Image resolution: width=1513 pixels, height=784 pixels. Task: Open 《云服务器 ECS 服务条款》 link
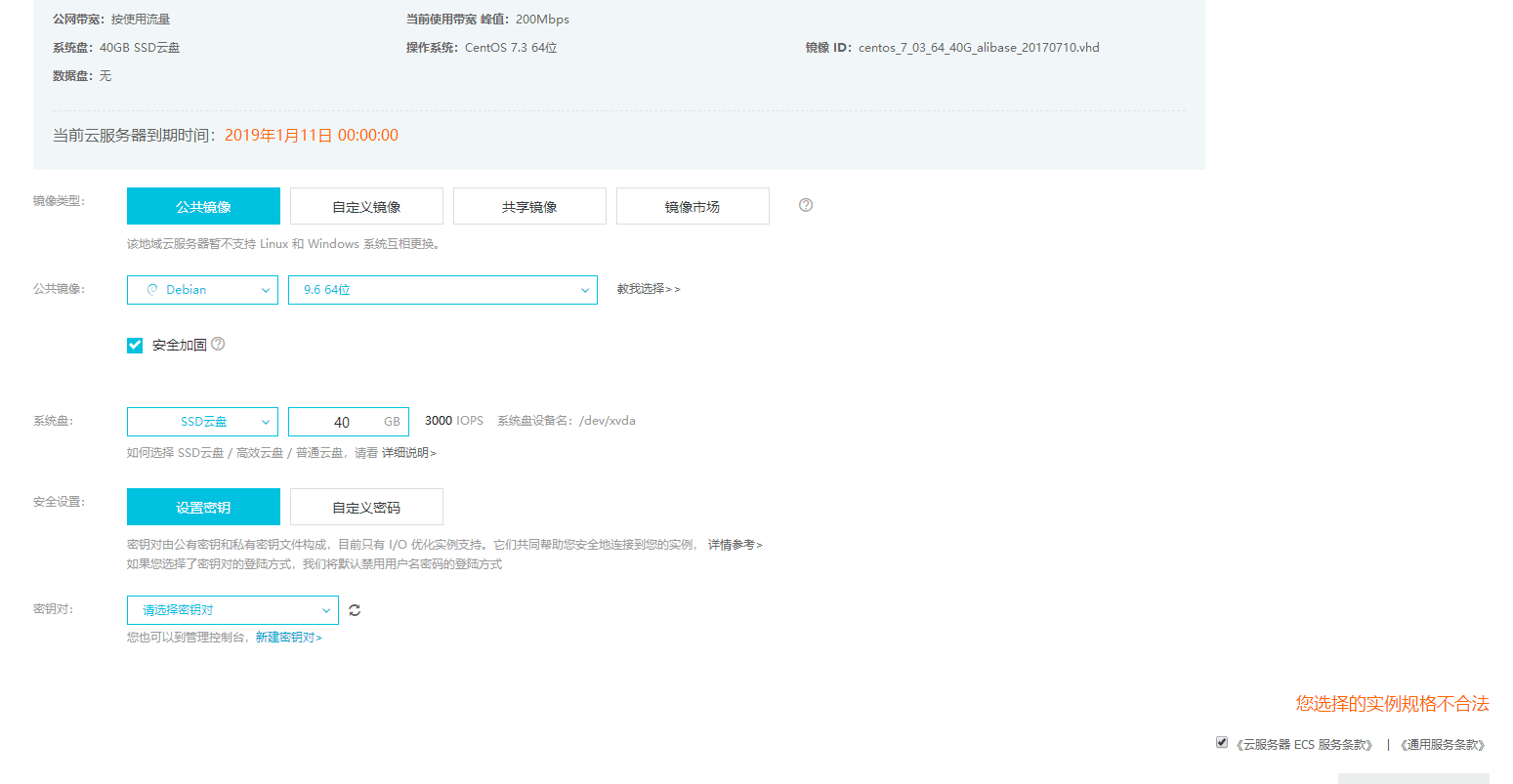tap(1304, 745)
